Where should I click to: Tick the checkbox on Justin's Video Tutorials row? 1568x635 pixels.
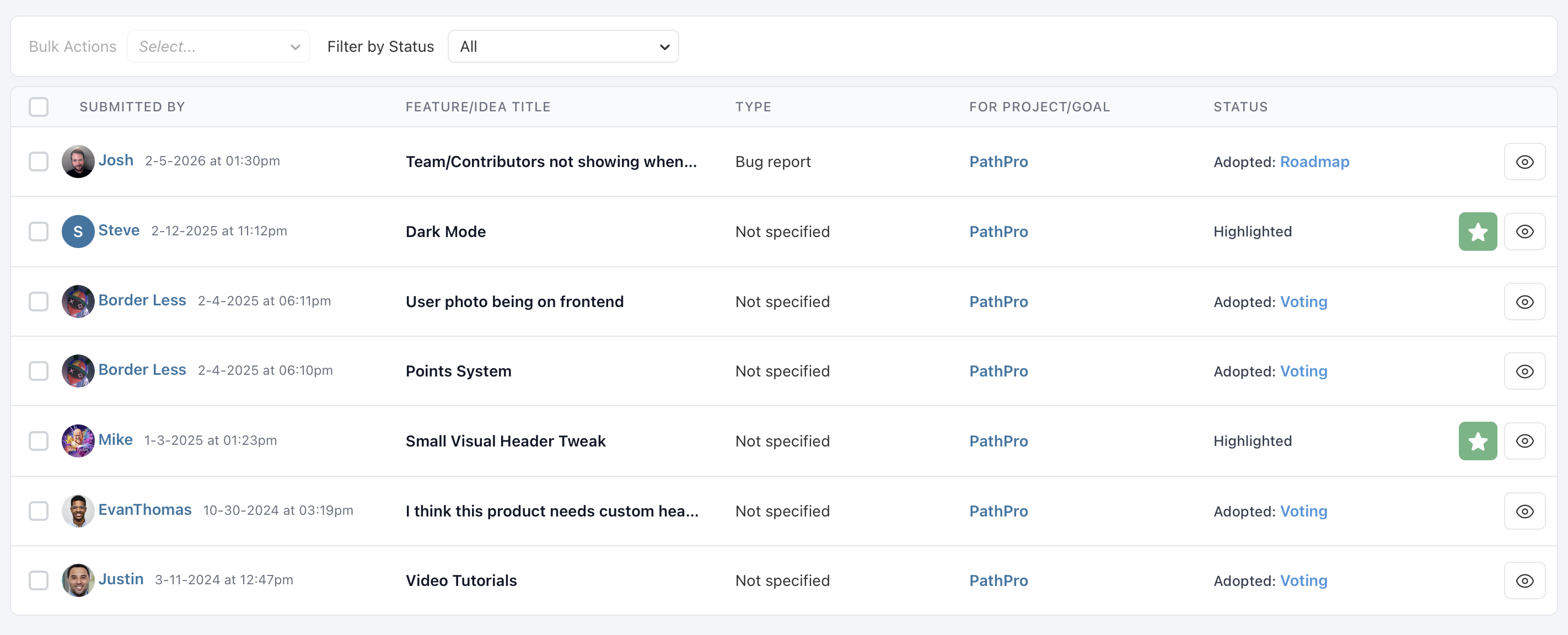click(x=39, y=580)
